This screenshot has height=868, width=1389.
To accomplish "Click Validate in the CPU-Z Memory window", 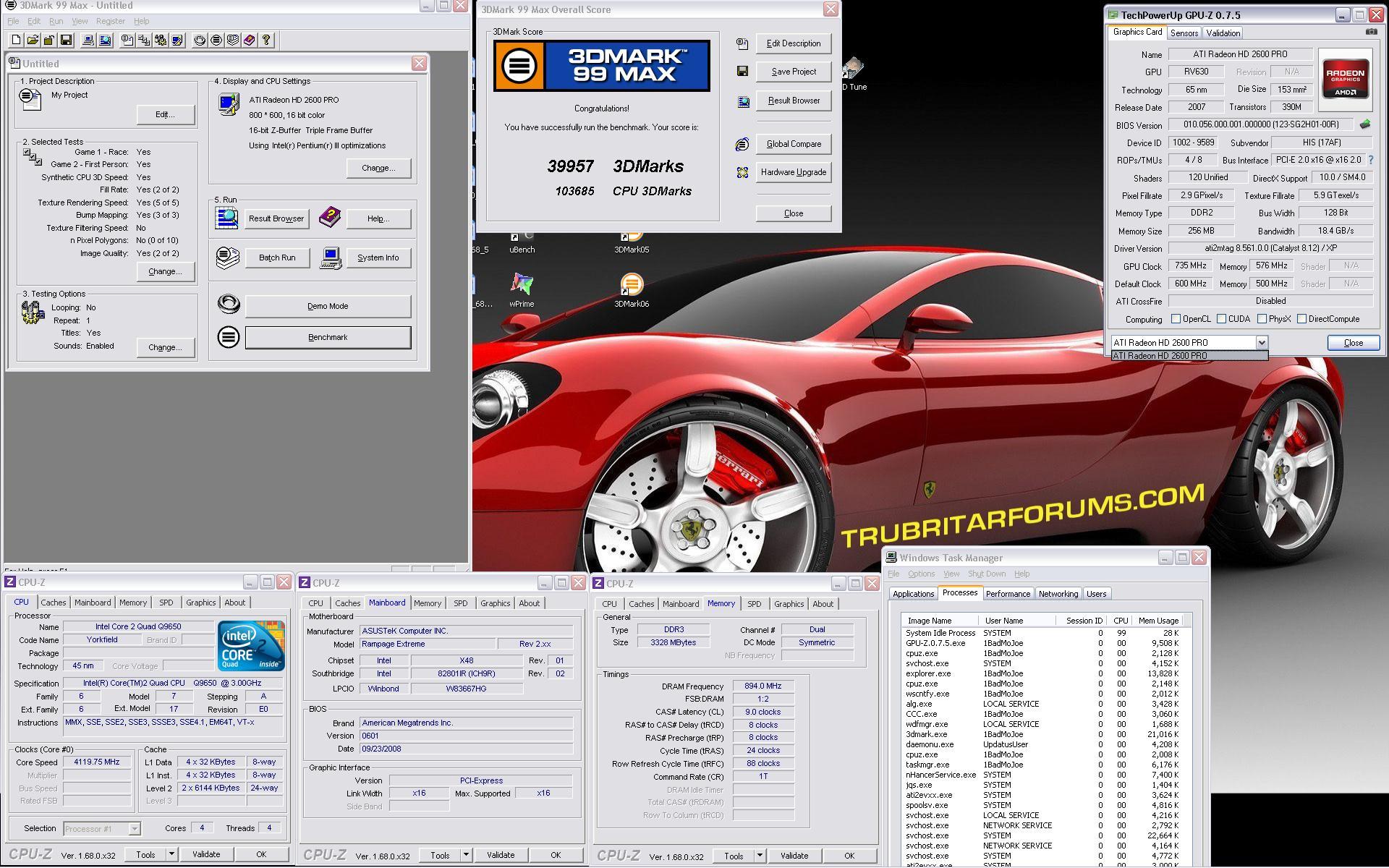I will [x=794, y=856].
